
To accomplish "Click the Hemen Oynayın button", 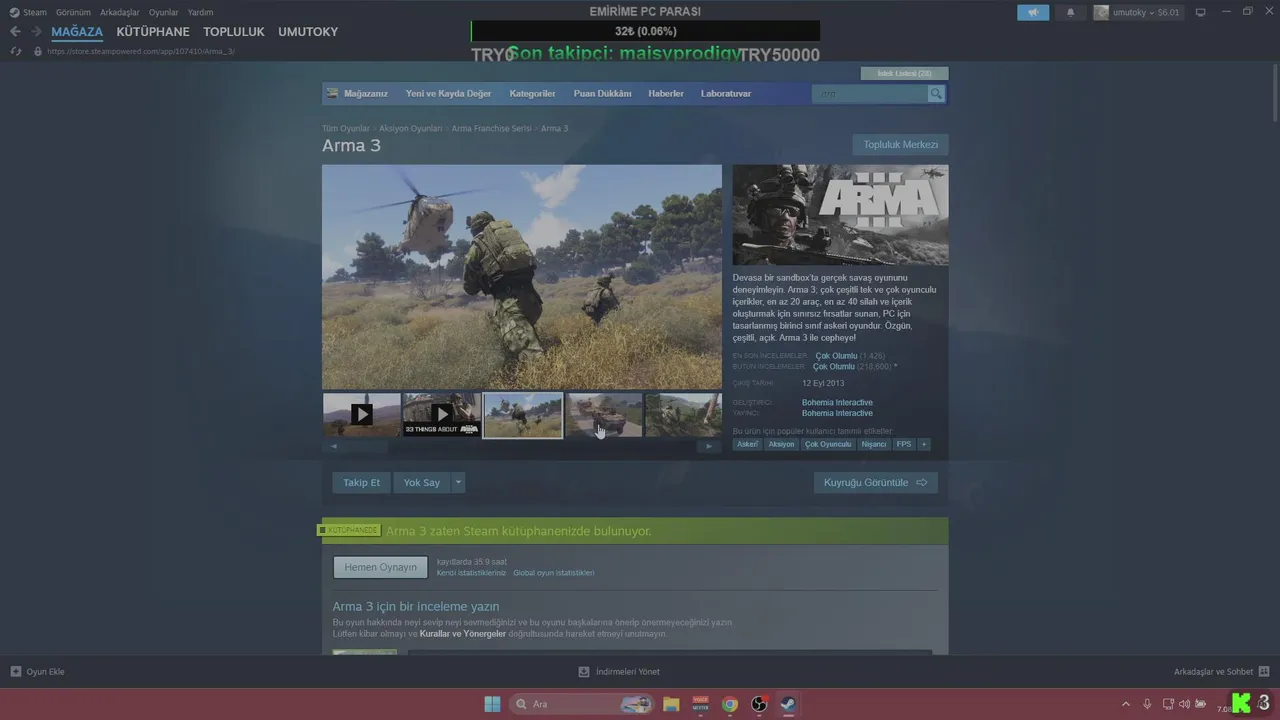I will [380, 567].
